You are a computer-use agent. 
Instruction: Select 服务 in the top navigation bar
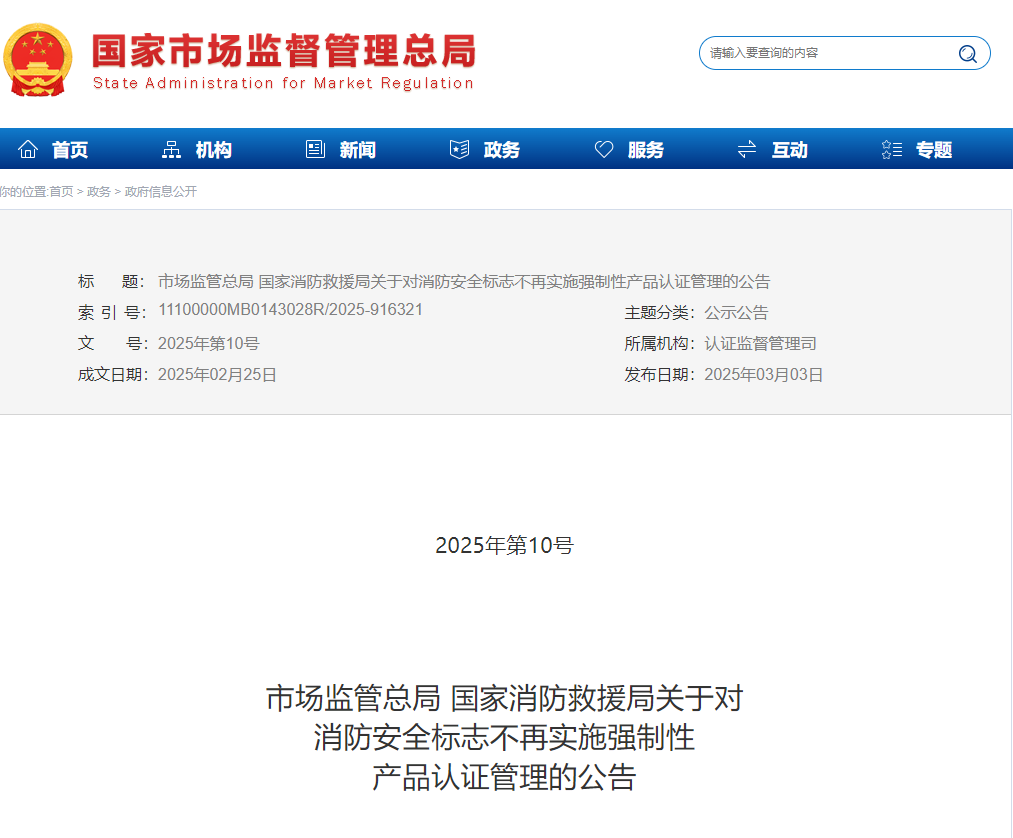(646, 148)
